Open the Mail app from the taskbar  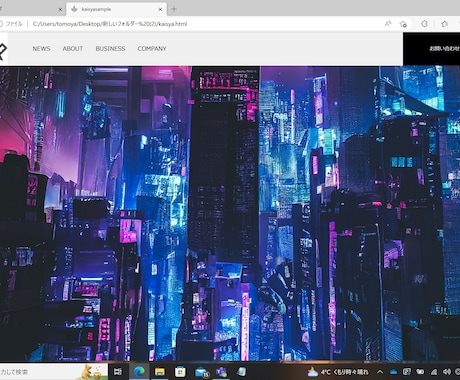point(201,372)
